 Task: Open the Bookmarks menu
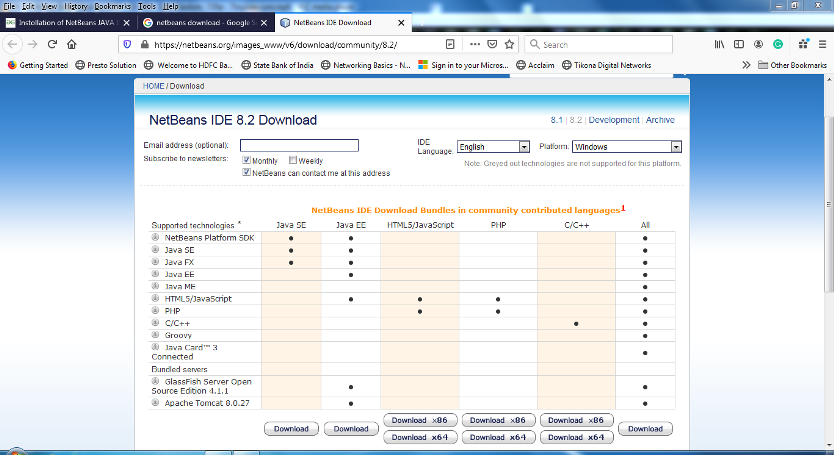tap(112, 6)
